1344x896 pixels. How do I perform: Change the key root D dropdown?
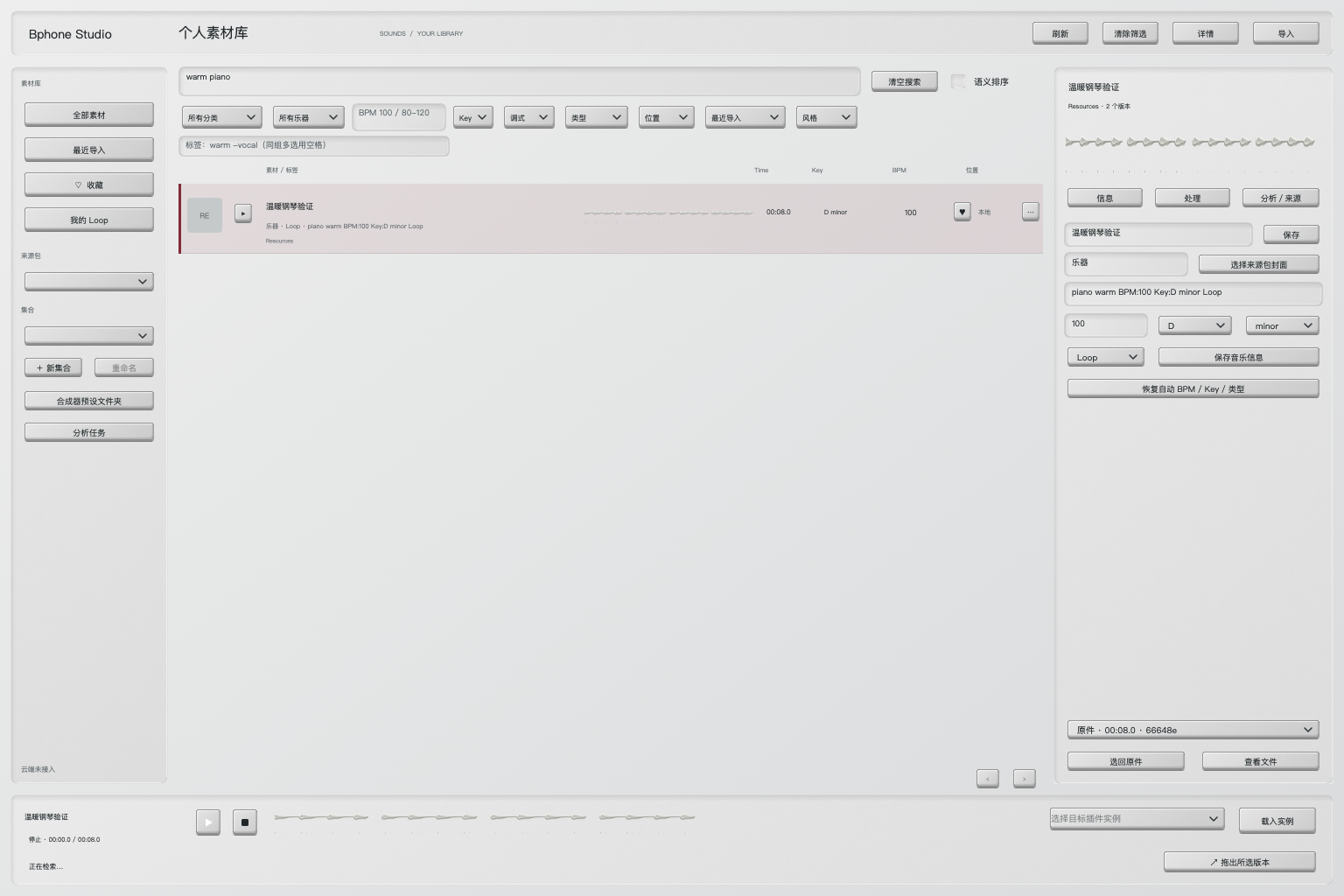(1195, 325)
